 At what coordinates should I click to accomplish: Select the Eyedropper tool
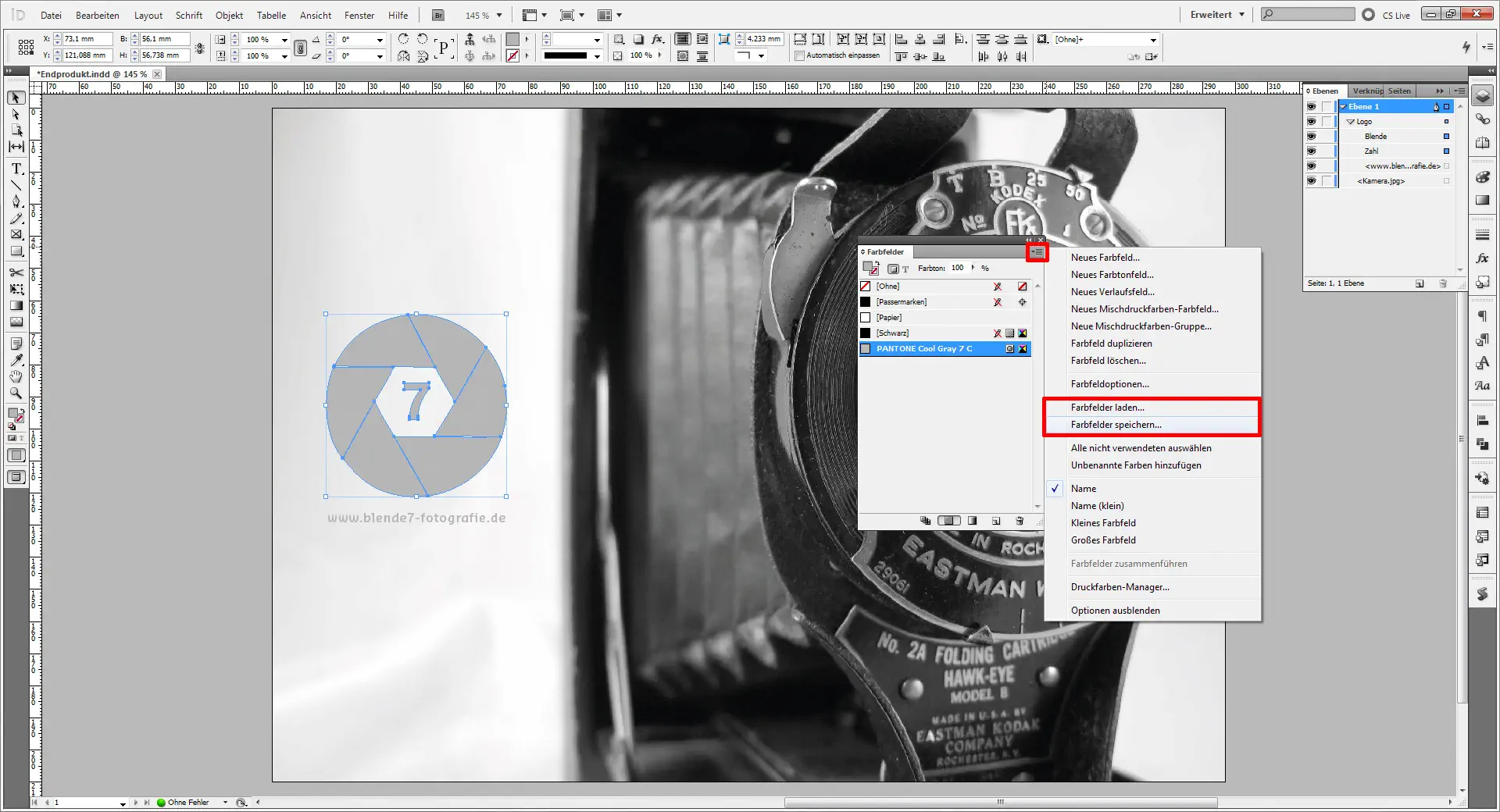(x=16, y=361)
